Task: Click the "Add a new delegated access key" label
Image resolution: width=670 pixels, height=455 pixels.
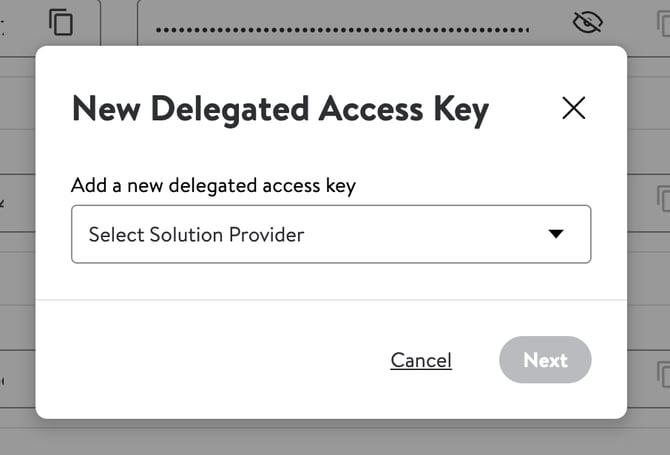Action: pos(213,185)
